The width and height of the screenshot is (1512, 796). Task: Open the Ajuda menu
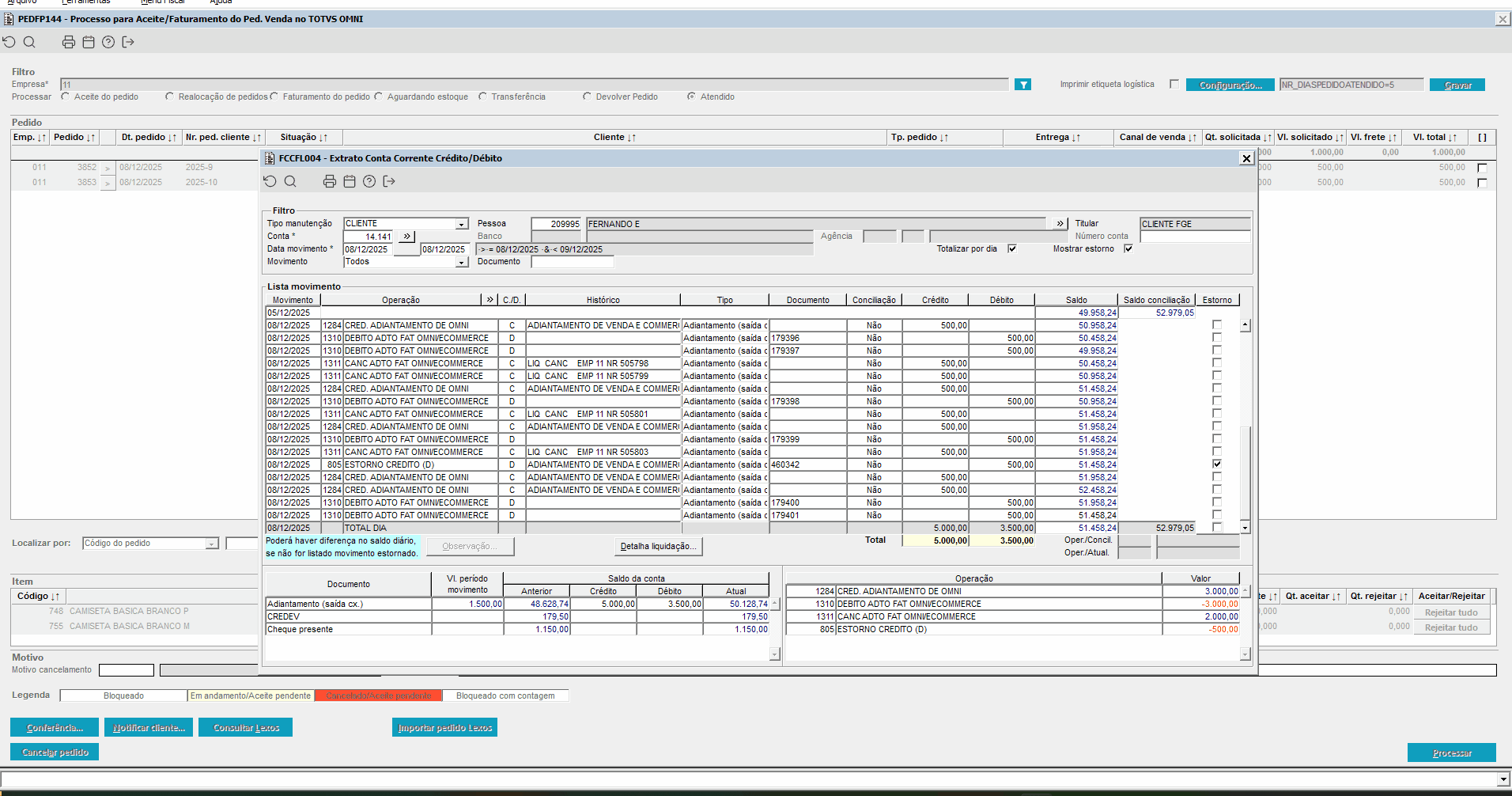coord(221,2)
